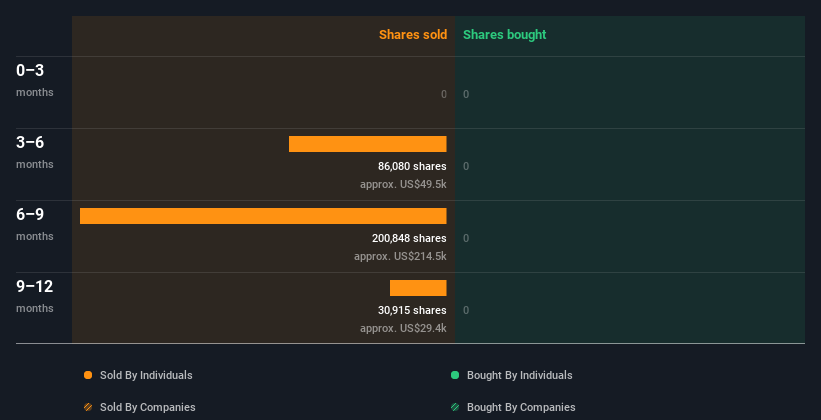821x420 pixels.
Task: Click the shares bought zero in 0–3 months row
Action: 466,94
